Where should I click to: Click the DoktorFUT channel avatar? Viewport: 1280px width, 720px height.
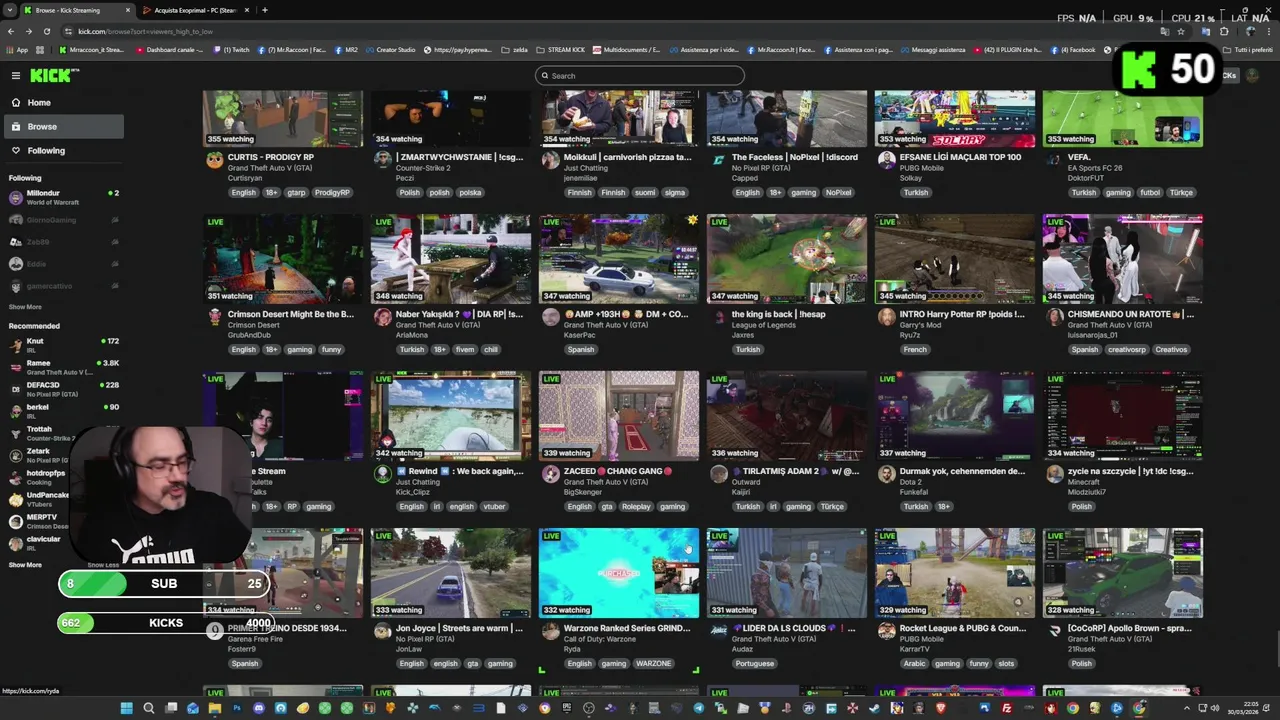tap(1054, 160)
